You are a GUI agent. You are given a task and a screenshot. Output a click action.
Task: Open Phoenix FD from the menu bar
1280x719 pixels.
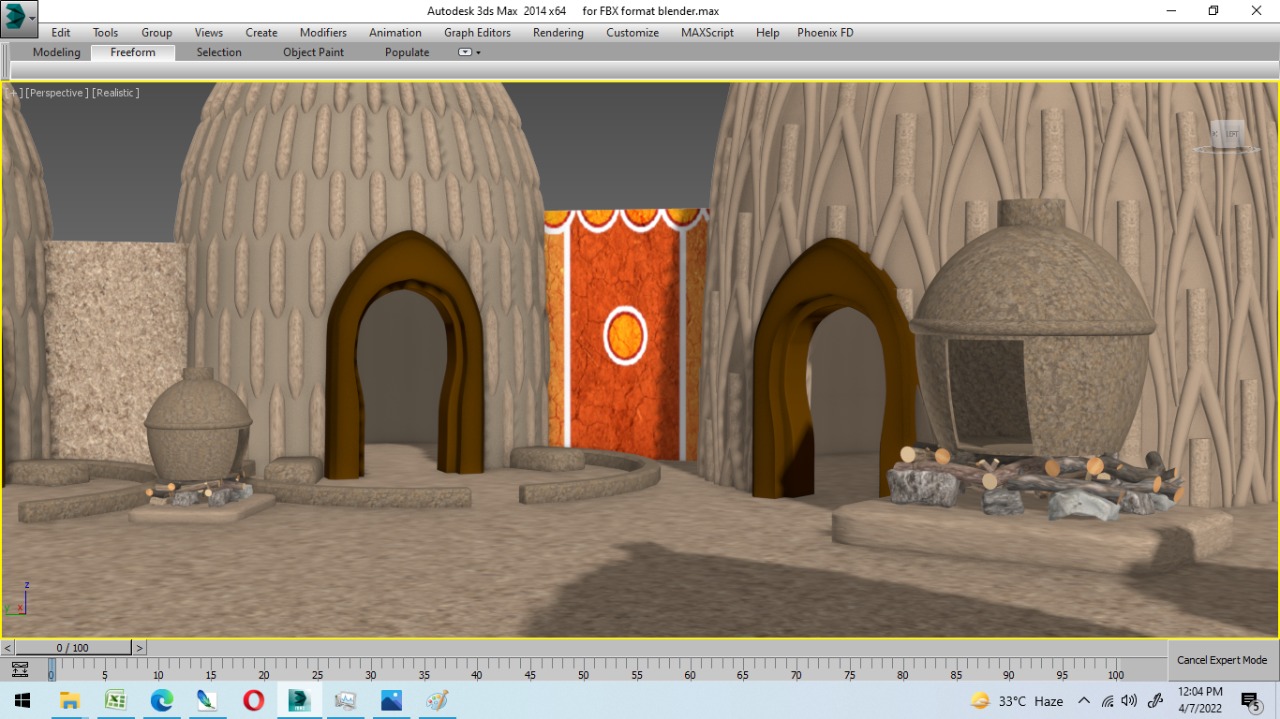pyautogui.click(x=824, y=32)
